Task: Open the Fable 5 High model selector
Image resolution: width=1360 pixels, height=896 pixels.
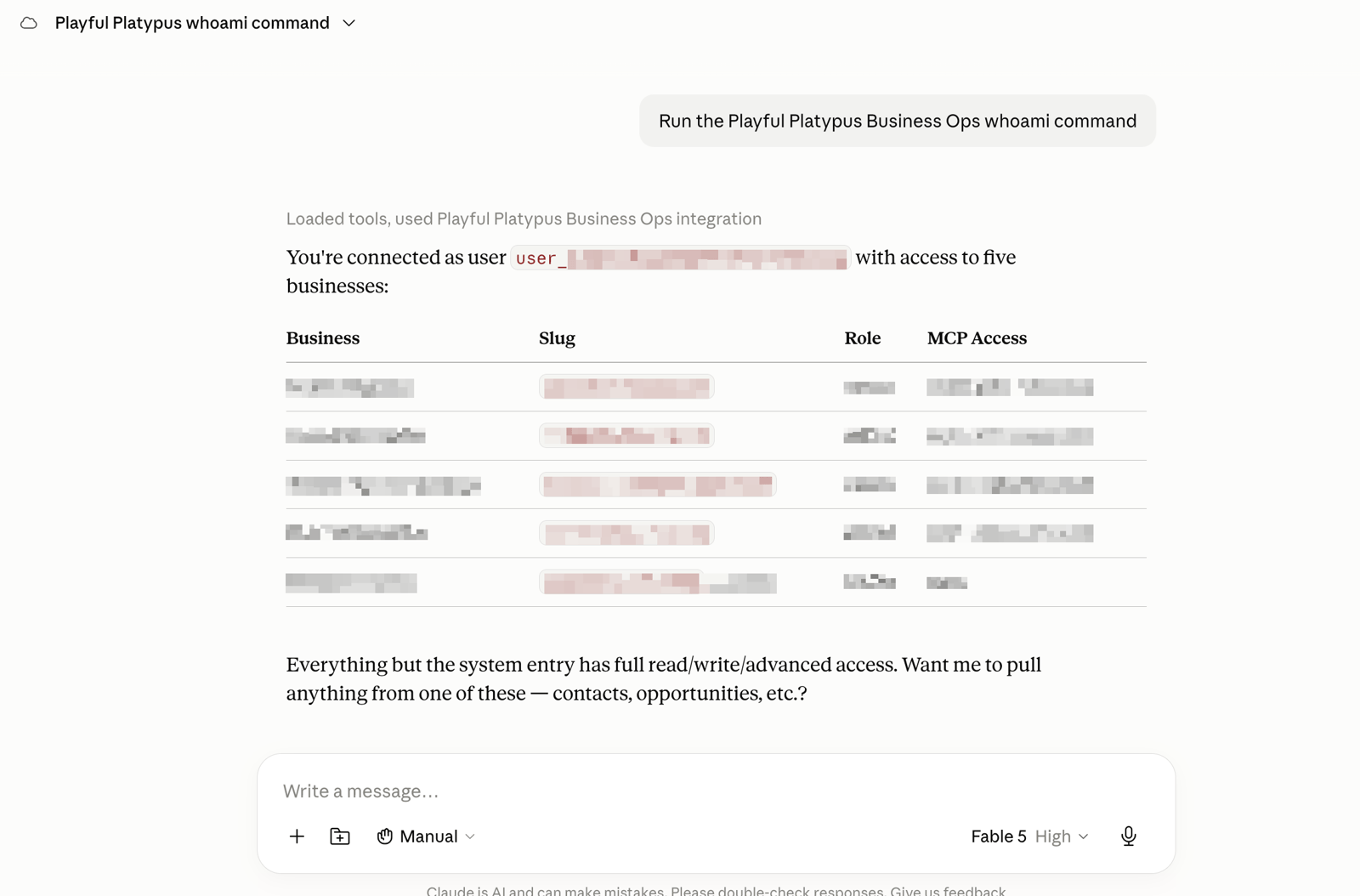Action: (1029, 836)
